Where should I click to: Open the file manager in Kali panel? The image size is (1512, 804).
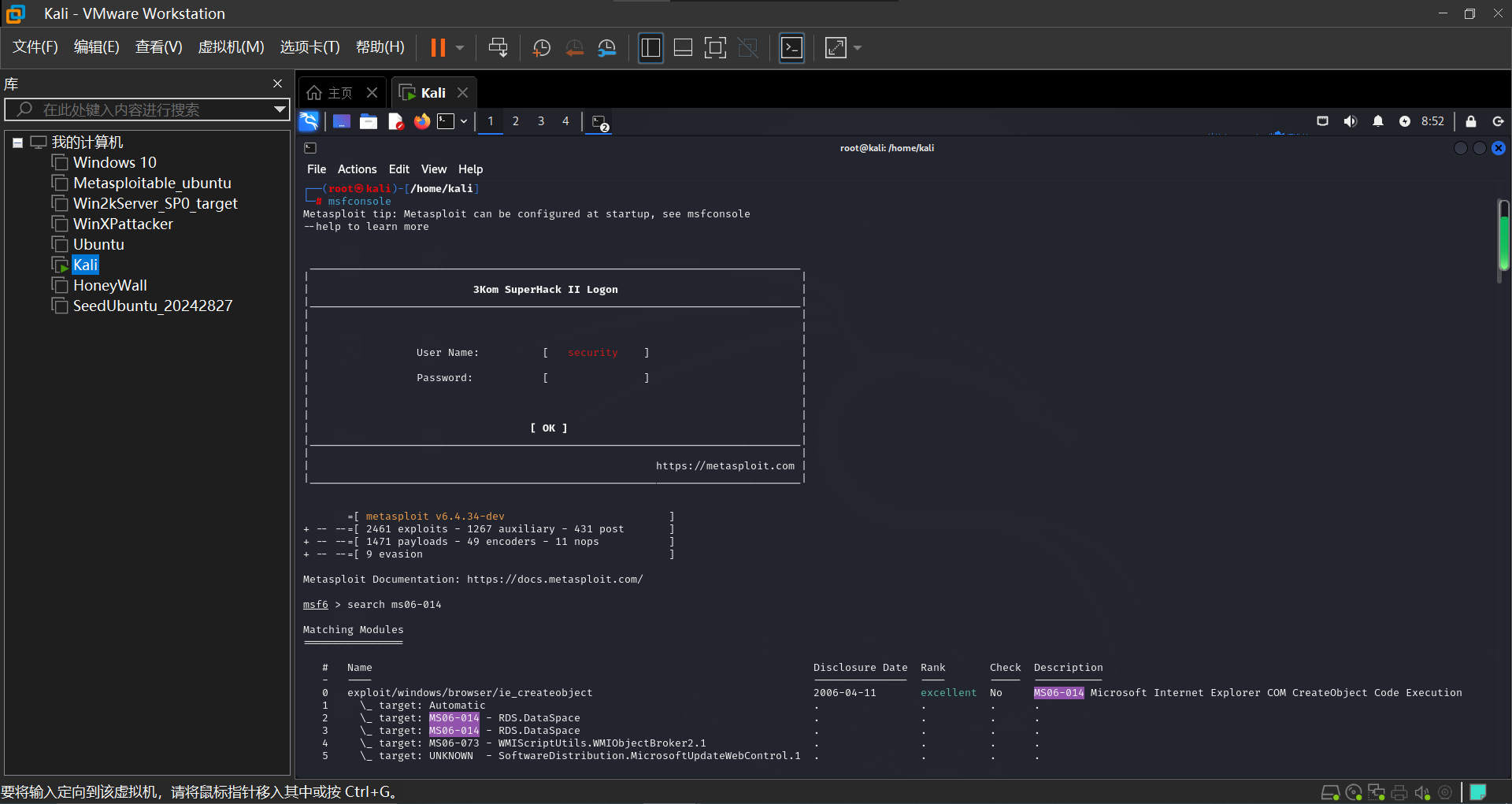pos(369,121)
